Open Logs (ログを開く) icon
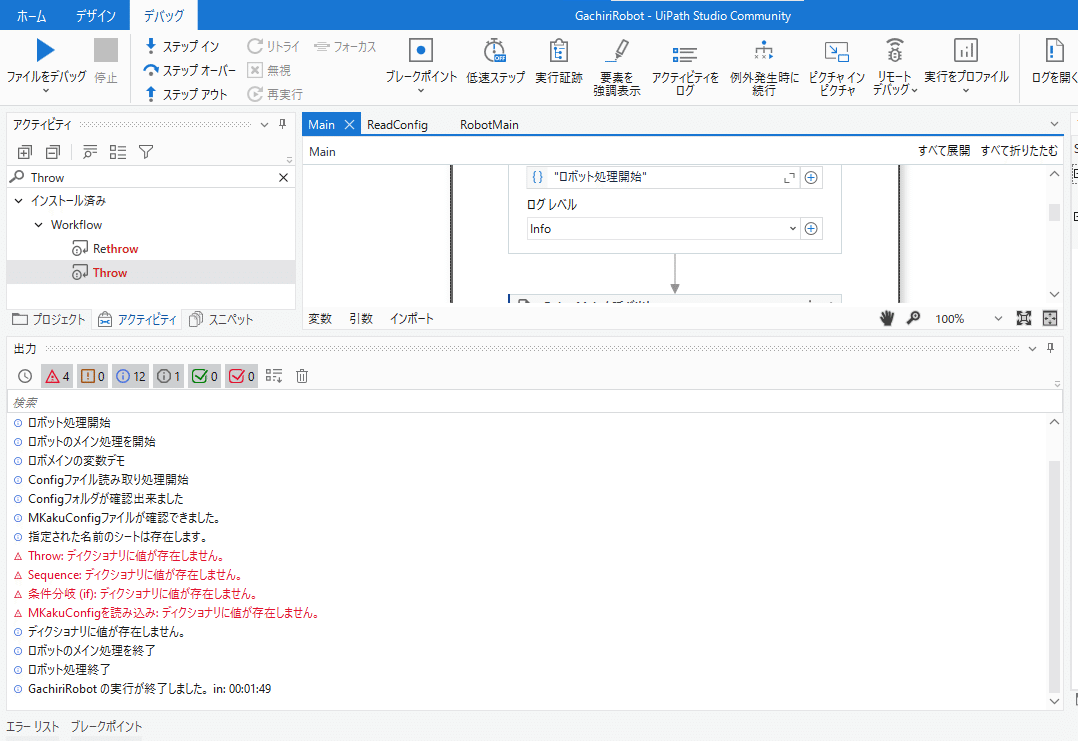The height and width of the screenshot is (741, 1078). click(1054, 50)
